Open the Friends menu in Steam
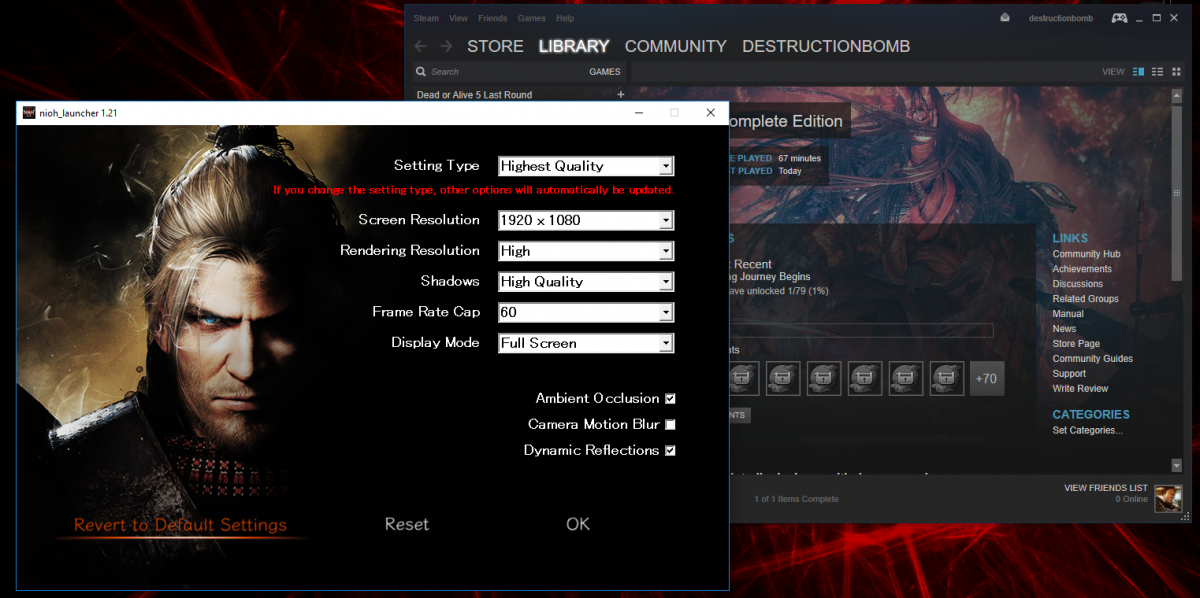Screen dimensions: 1200x598 tap(492, 18)
